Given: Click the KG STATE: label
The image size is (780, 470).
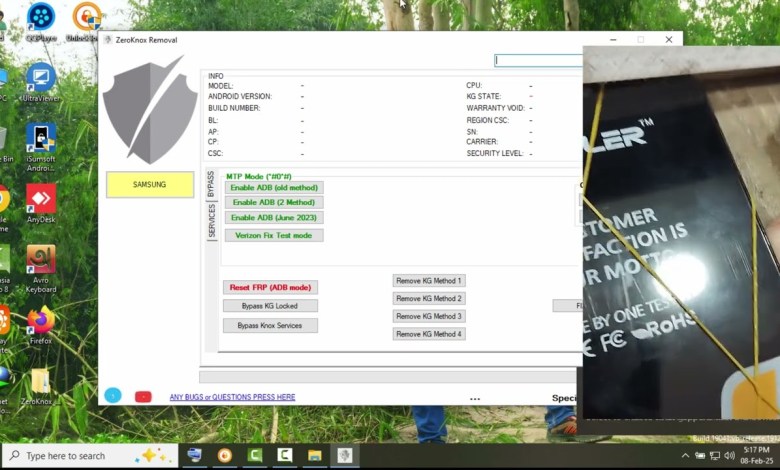Looking at the screenshot, I should [484, 96].
